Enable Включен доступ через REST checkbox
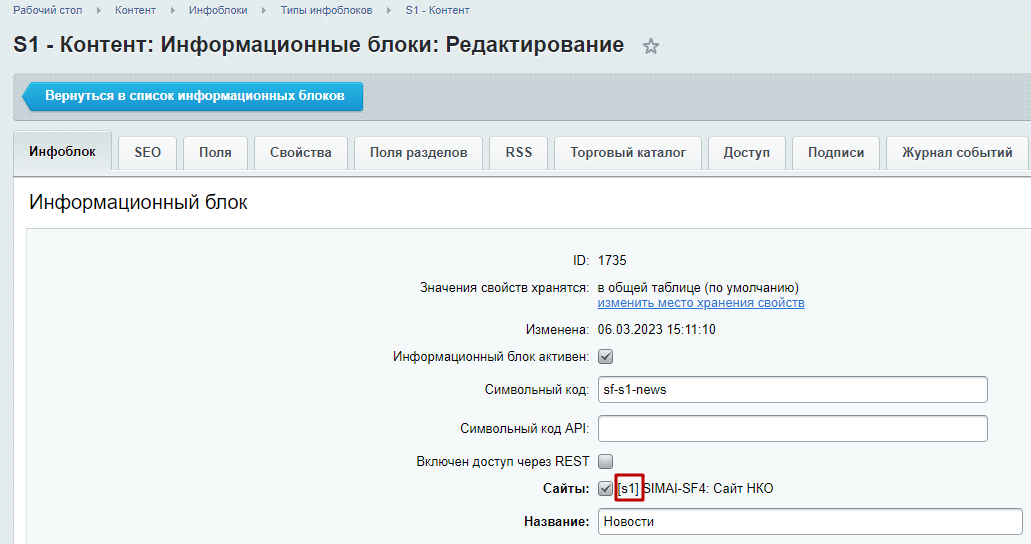 (605, 462)
